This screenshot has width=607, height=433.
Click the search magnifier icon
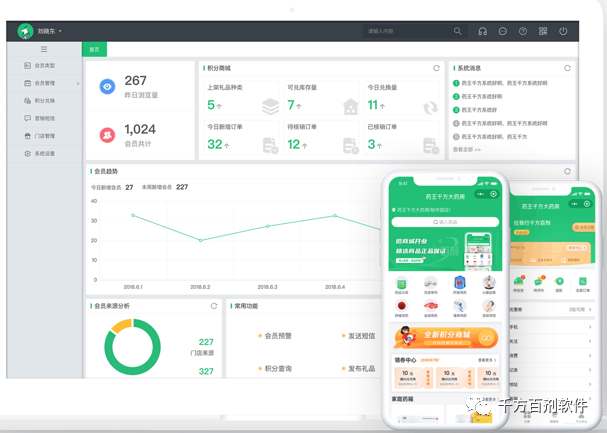[x=458, y=32]
